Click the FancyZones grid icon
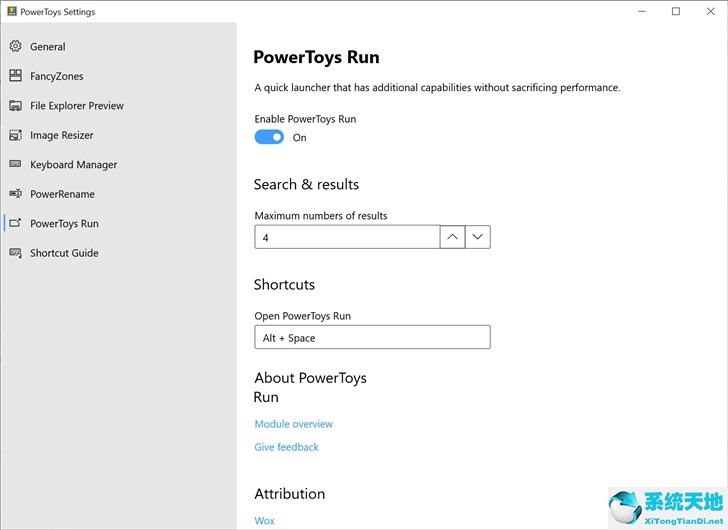The image size is (728, 530). (15, 76)
